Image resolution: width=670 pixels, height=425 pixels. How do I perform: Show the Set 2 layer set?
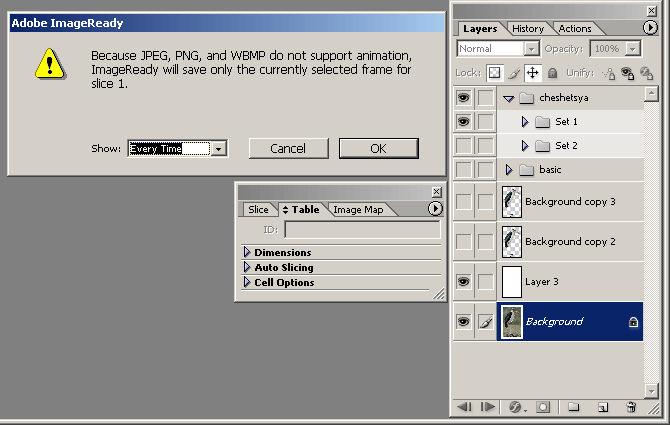[x=463, y=146]
